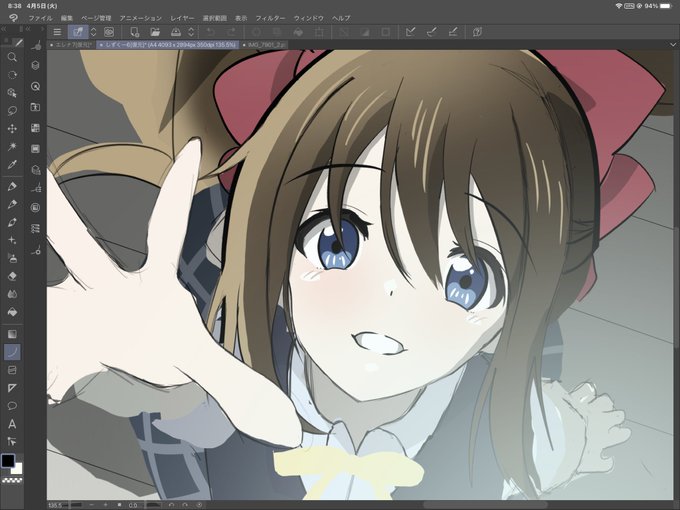Open the ページ管理 menu
The image size is (680, 510).
pyautogui.click(x=96, y=18)
